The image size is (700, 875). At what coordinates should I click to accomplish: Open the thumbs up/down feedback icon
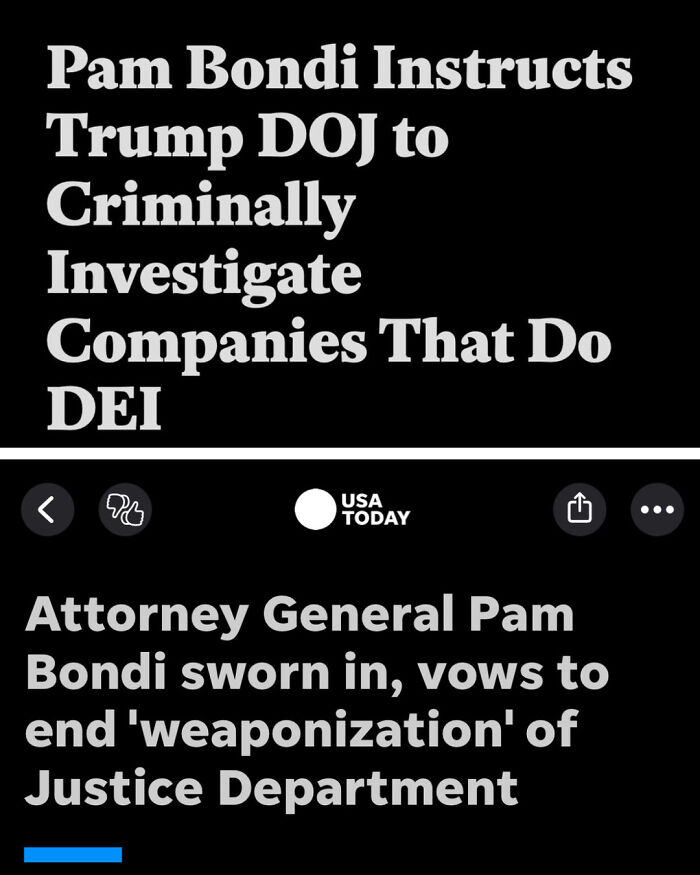pyautogui.click(x=125, y=509)
